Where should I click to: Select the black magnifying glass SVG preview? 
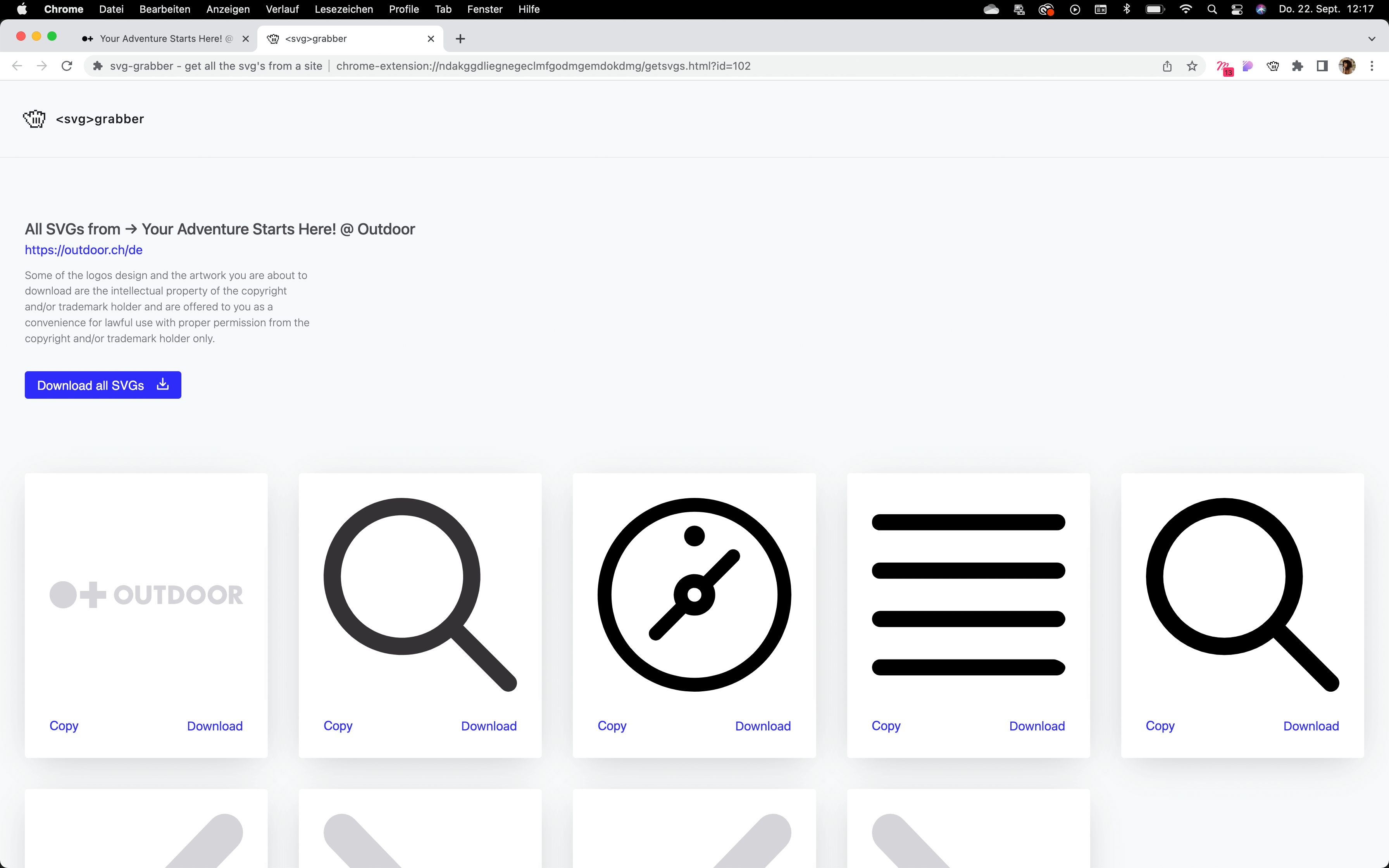(1242, 595)
